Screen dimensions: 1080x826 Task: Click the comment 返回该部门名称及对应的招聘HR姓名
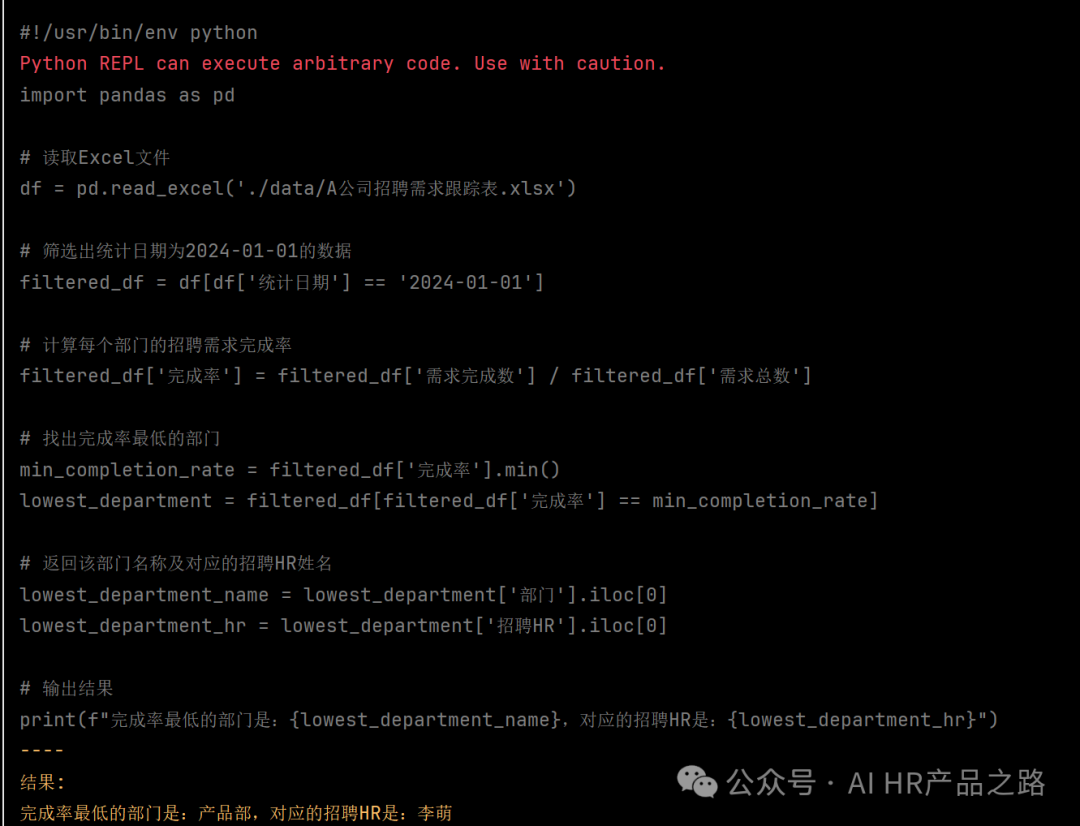(176, 564)
